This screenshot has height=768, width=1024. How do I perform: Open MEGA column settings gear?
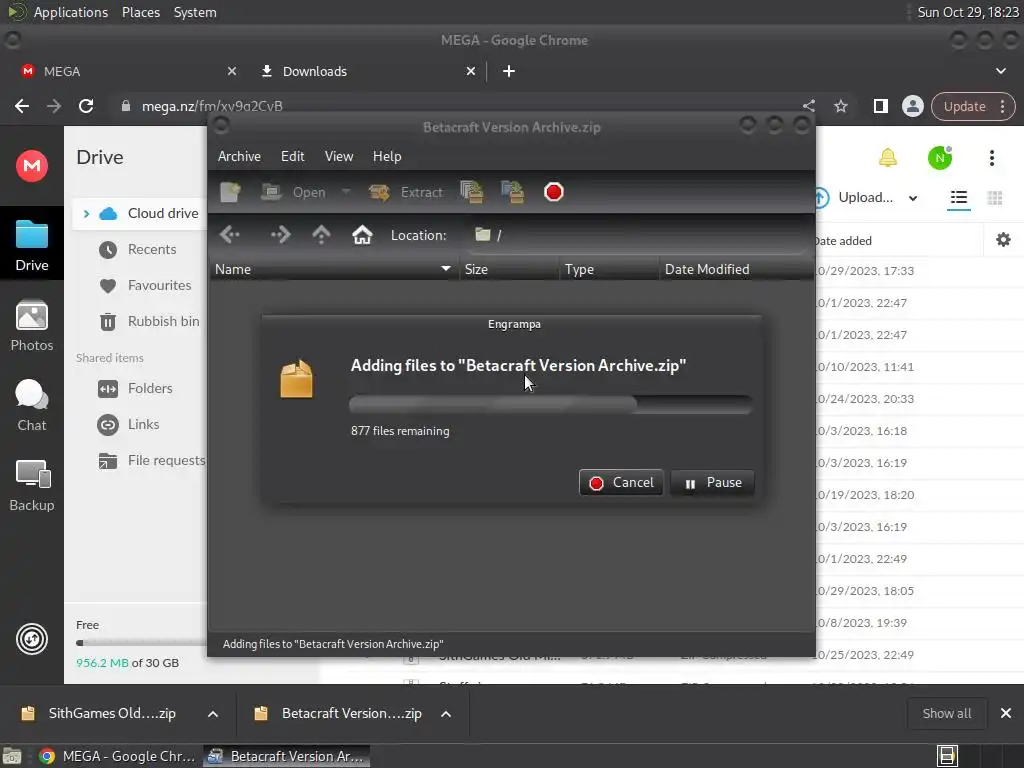click(x=1003, y=240)
